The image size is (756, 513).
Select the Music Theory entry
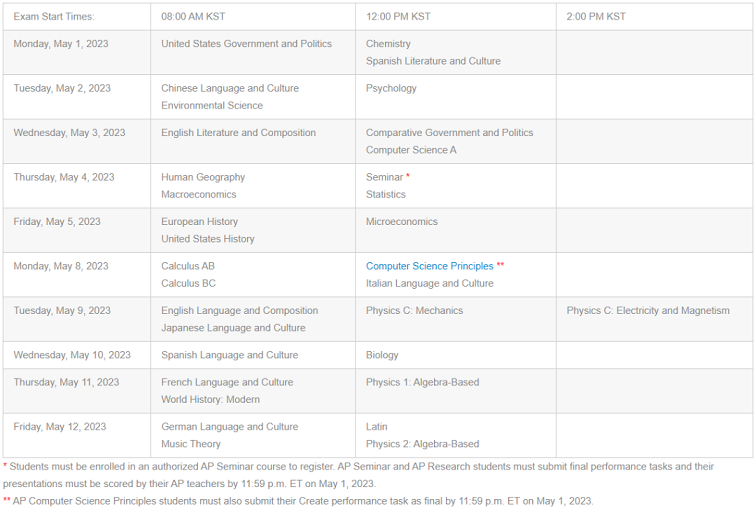[x=190, y=444]
